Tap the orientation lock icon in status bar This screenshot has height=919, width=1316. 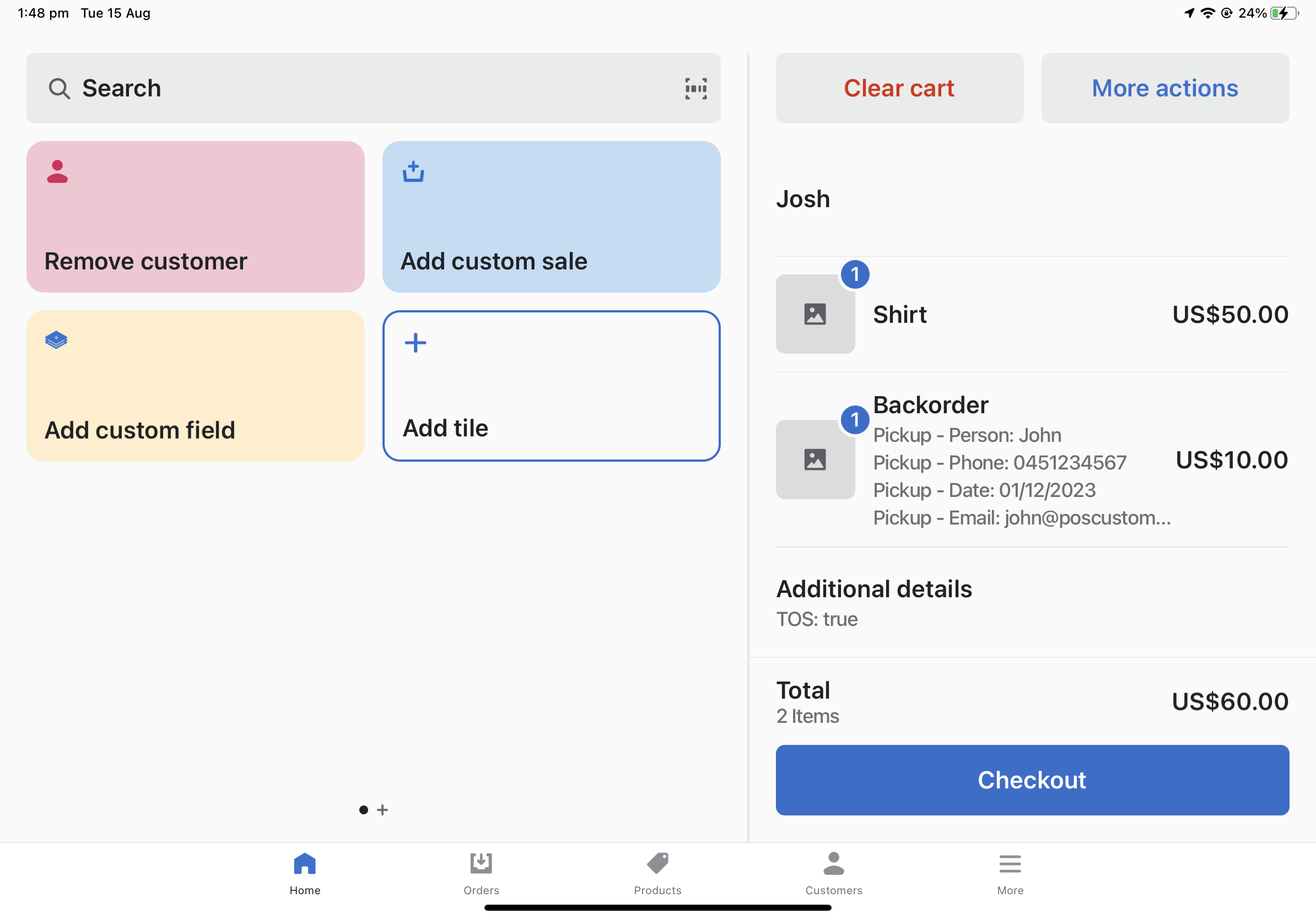[x=1227, y=13]
